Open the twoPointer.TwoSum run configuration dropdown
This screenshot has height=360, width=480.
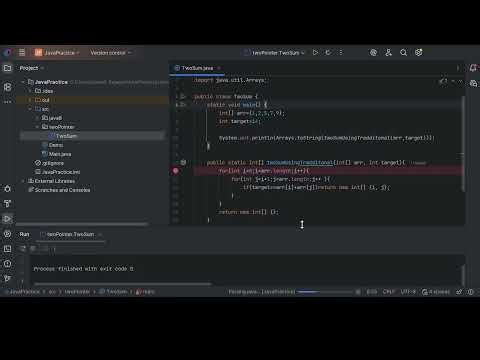tap(274, 53)
